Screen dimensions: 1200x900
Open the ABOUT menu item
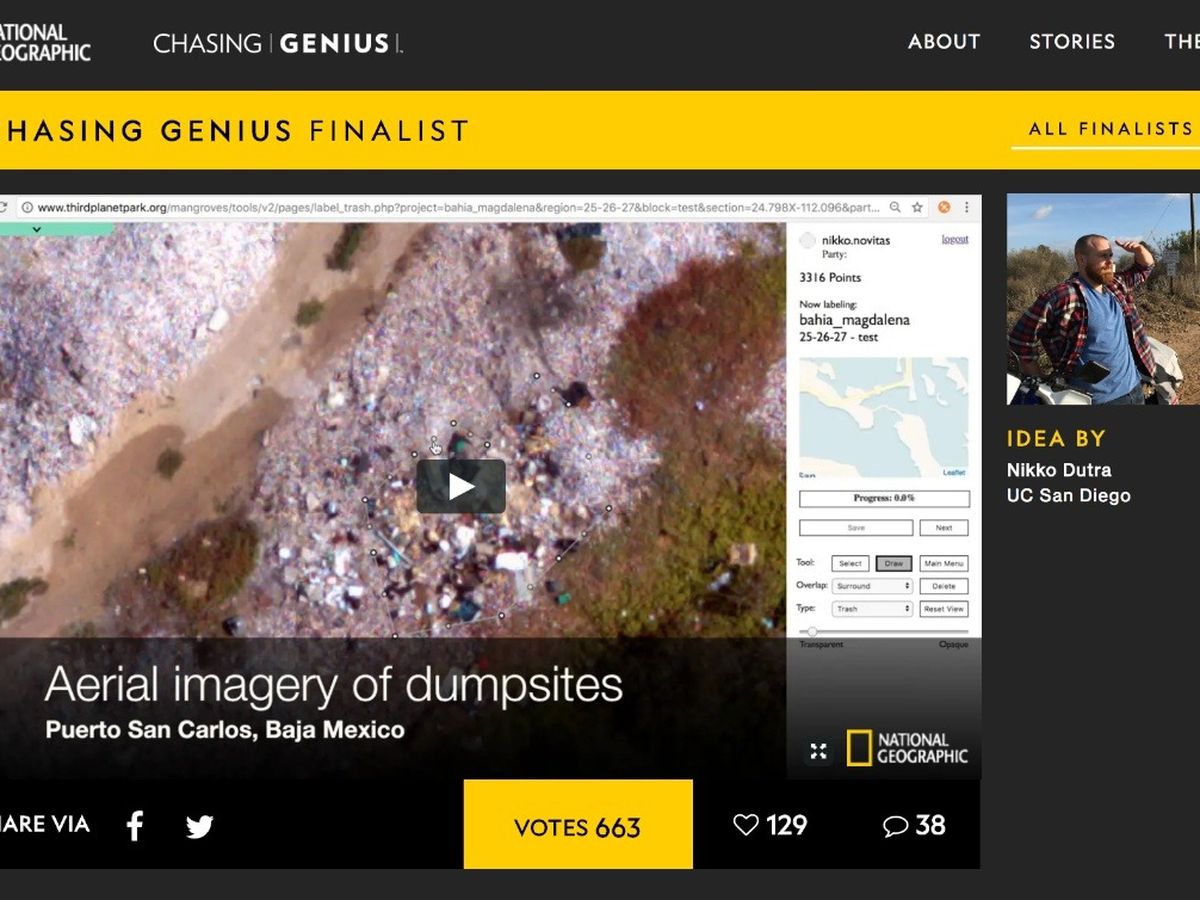(944, 42)
